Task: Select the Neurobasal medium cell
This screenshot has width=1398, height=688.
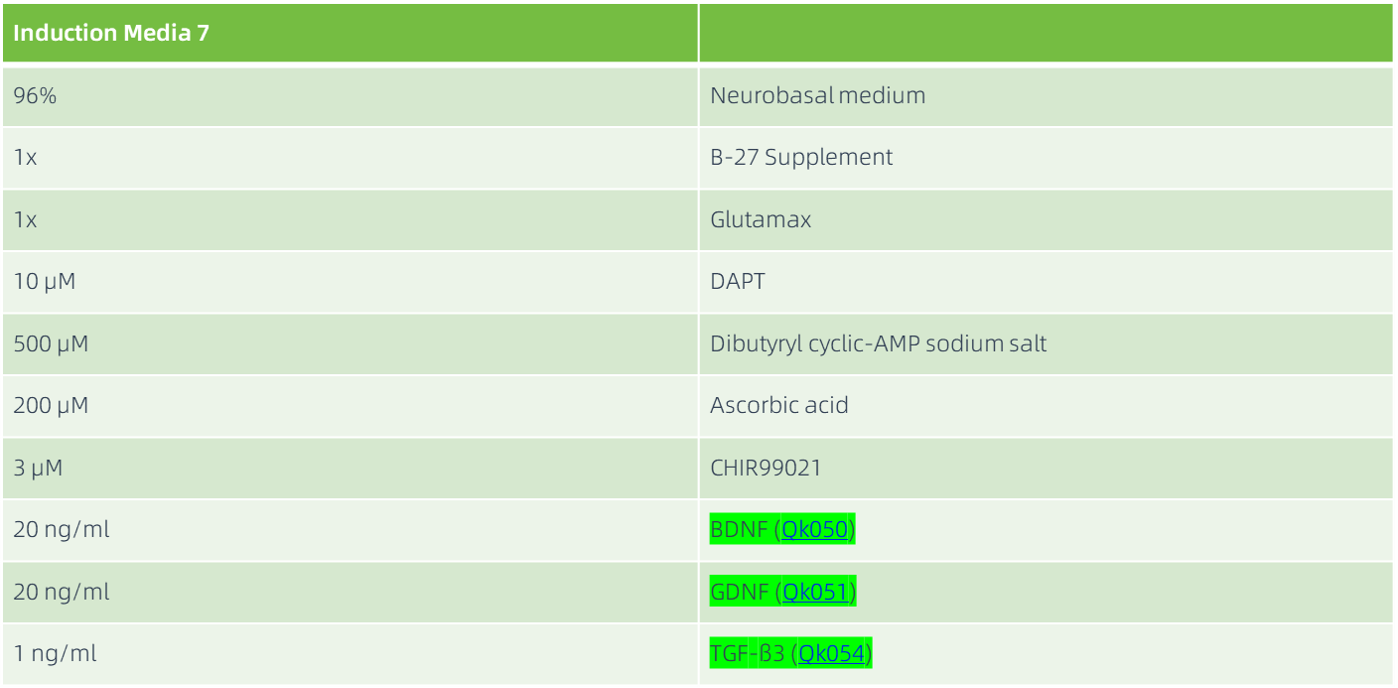Action: (817, 96)
